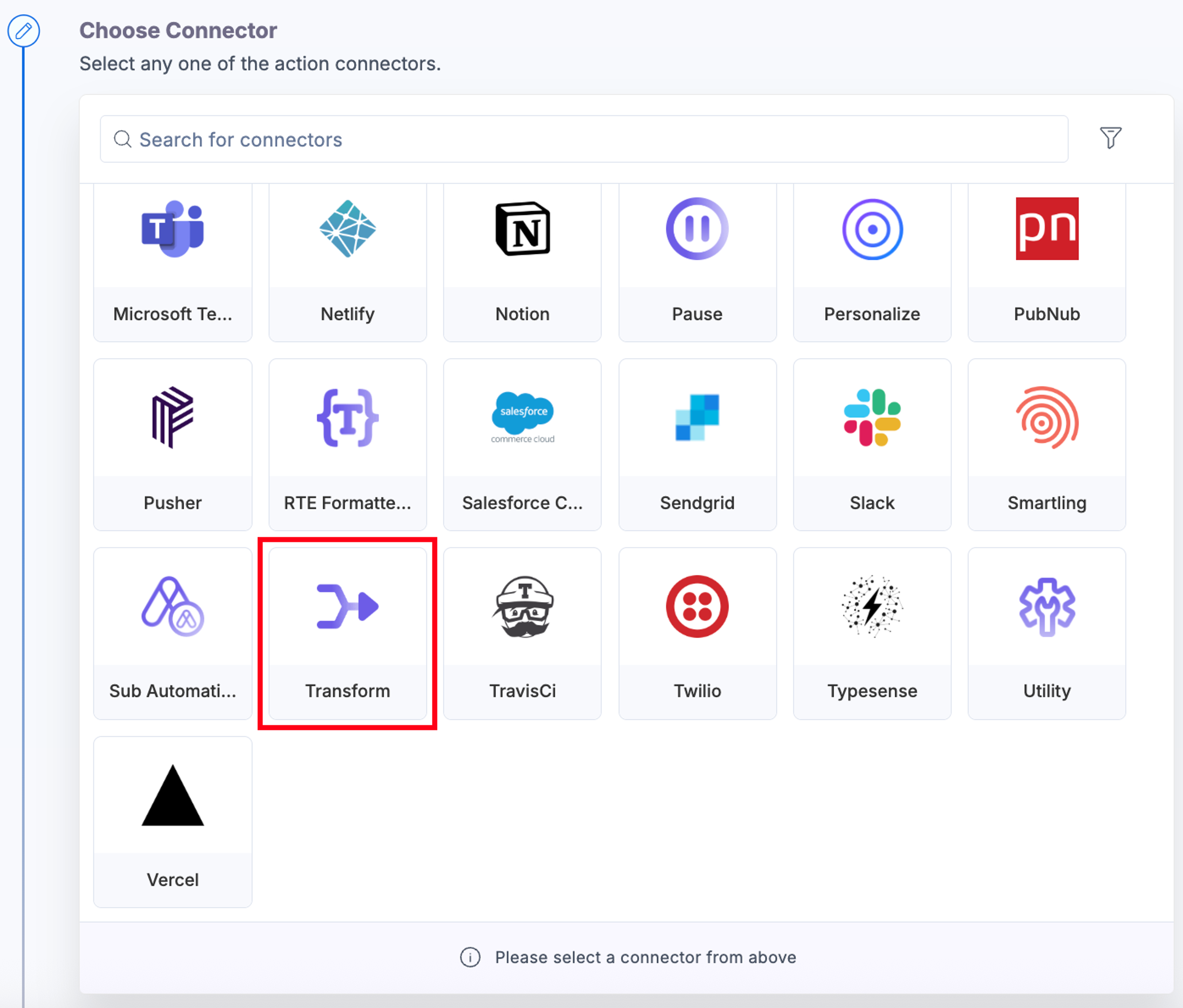This screenshot has width=1183, height=1008.
Task: Pick the Pusher connector
Action: point(173,445)
